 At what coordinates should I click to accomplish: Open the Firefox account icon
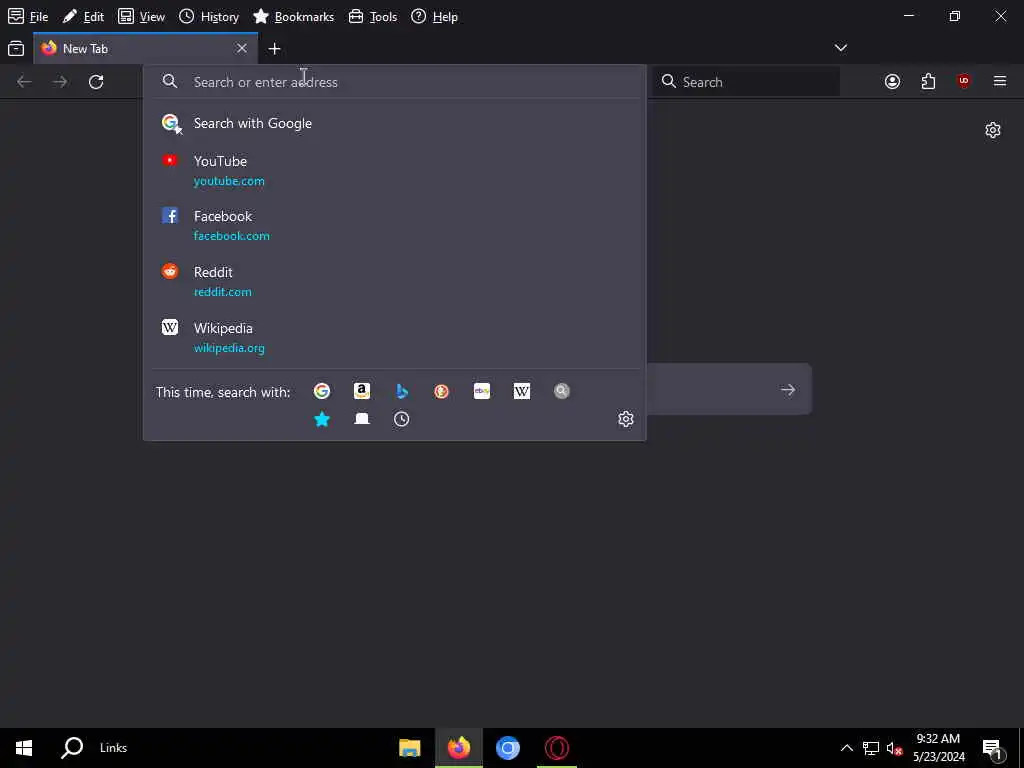point(892,82)
